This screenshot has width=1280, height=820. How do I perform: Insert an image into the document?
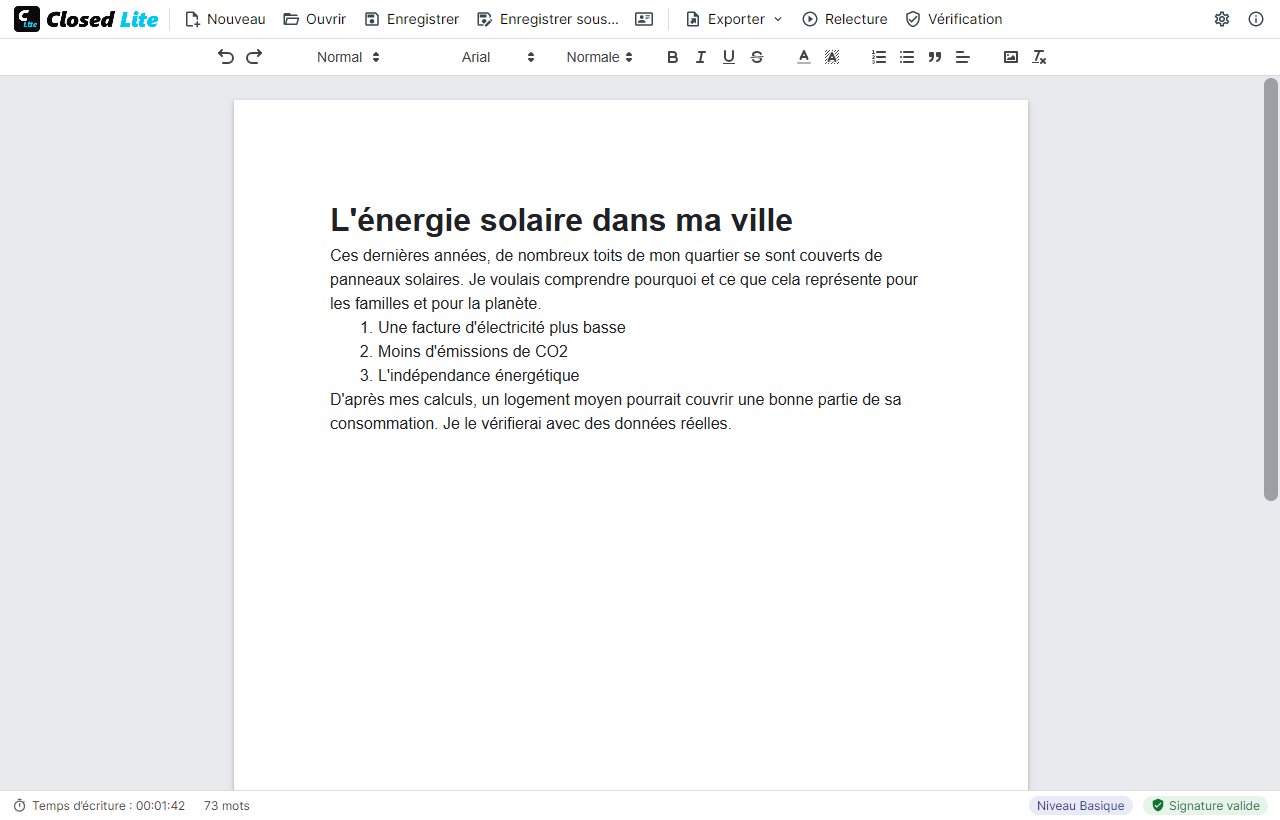(1011, 57)
